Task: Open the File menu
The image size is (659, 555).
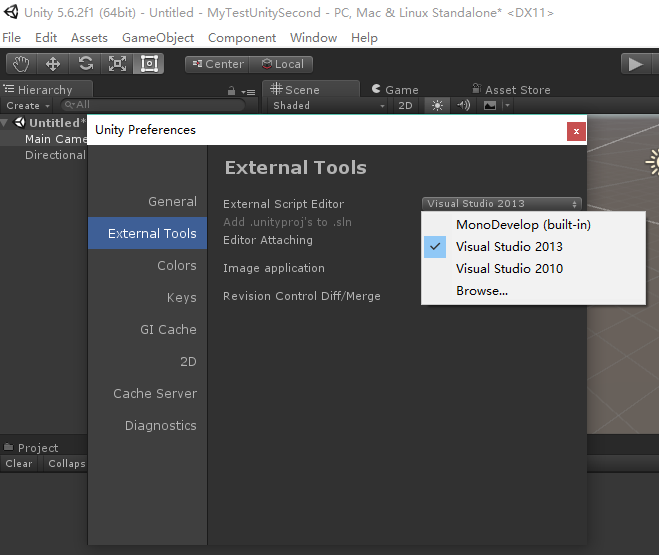Action: click(x=11, y=38)
